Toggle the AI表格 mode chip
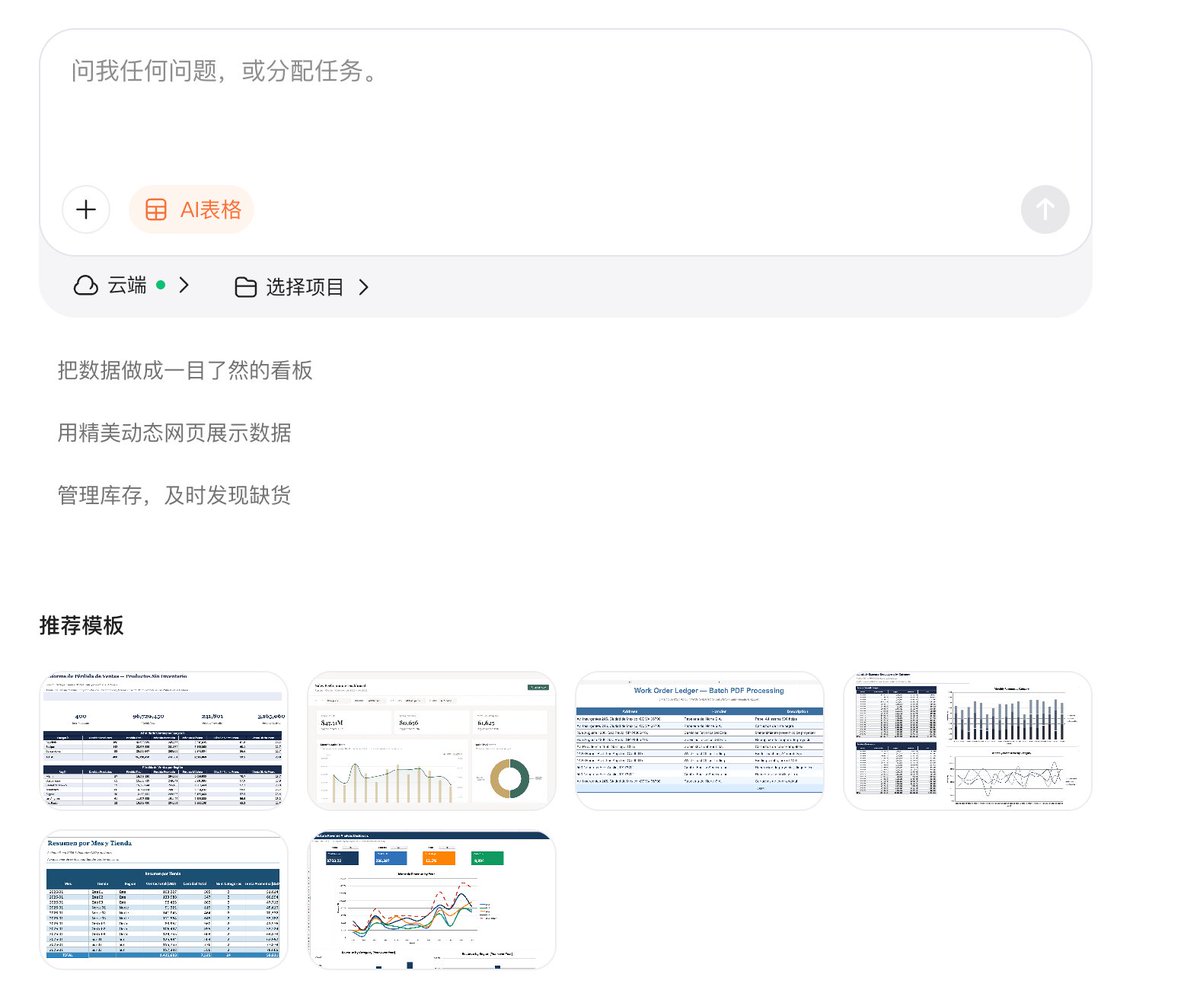This screenshot has height=990, width=1200. point(192,210)
